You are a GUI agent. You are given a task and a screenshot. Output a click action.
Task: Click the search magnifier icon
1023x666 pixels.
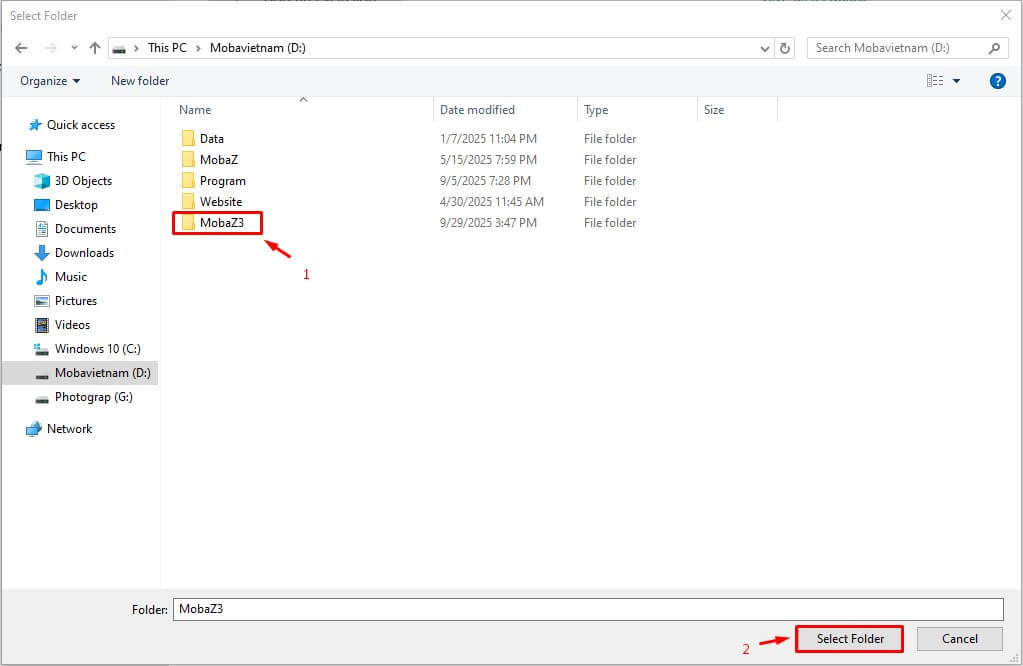click(994, 48)
